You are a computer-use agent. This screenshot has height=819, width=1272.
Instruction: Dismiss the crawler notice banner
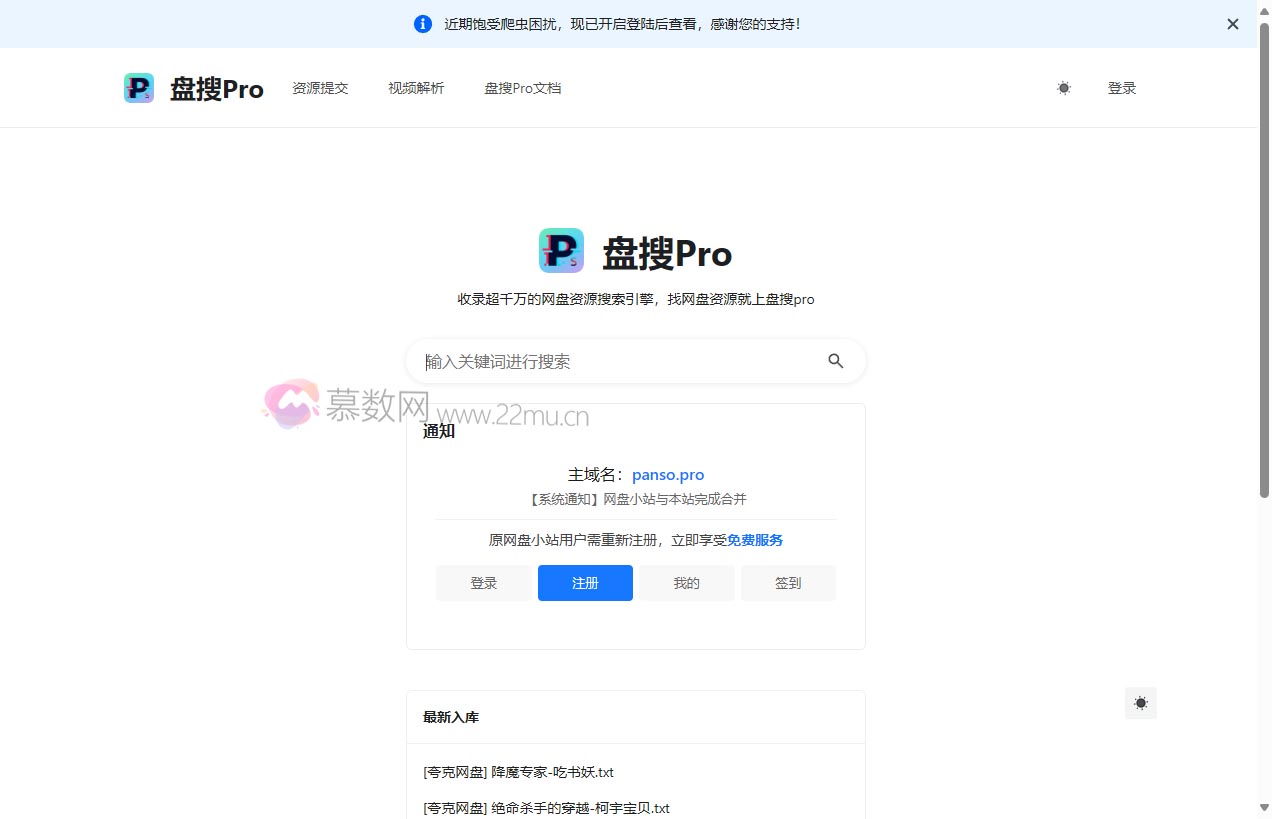tap(1232, 23)
